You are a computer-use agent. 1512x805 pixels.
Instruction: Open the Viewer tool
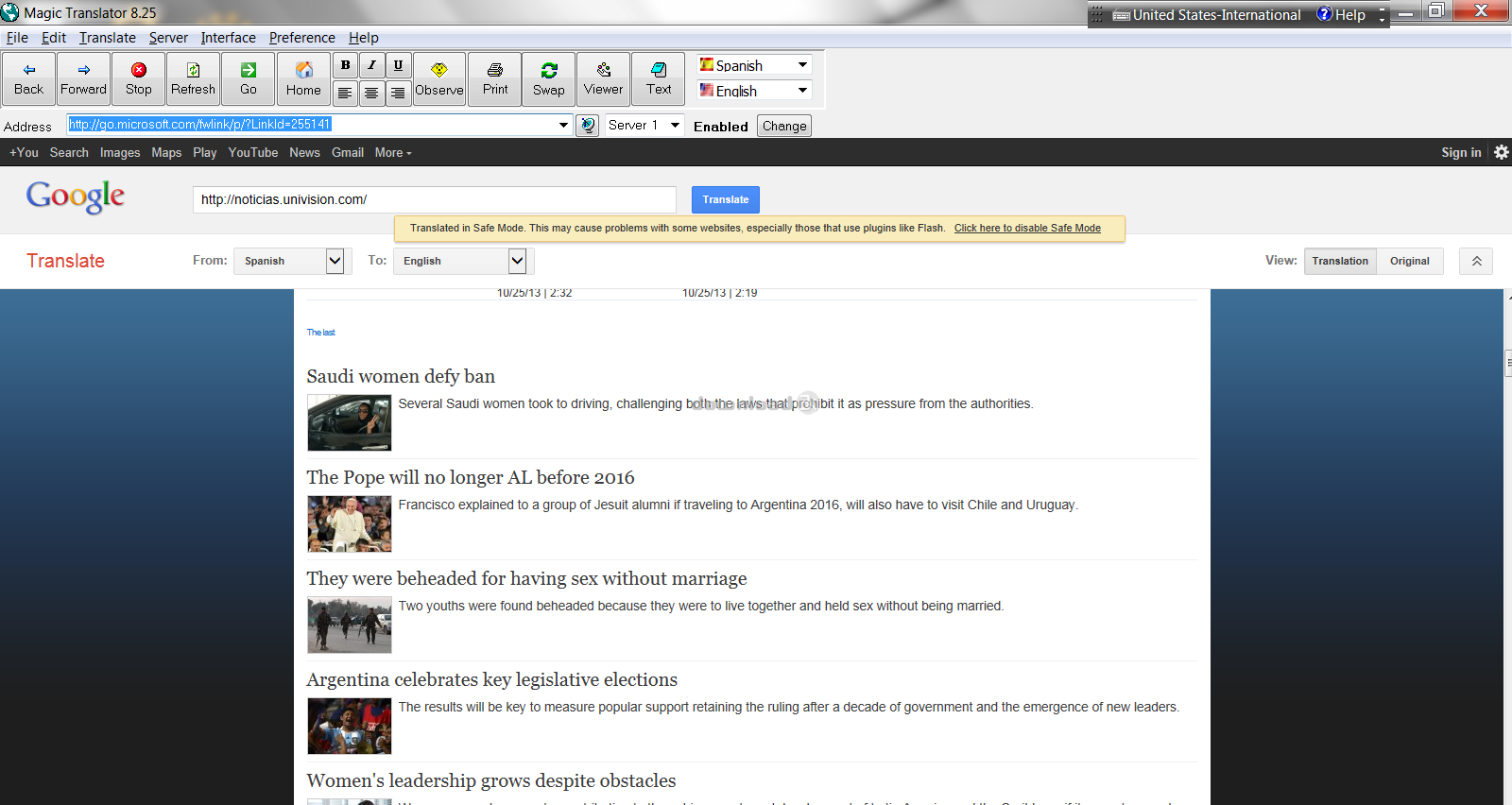pos(603,78)
